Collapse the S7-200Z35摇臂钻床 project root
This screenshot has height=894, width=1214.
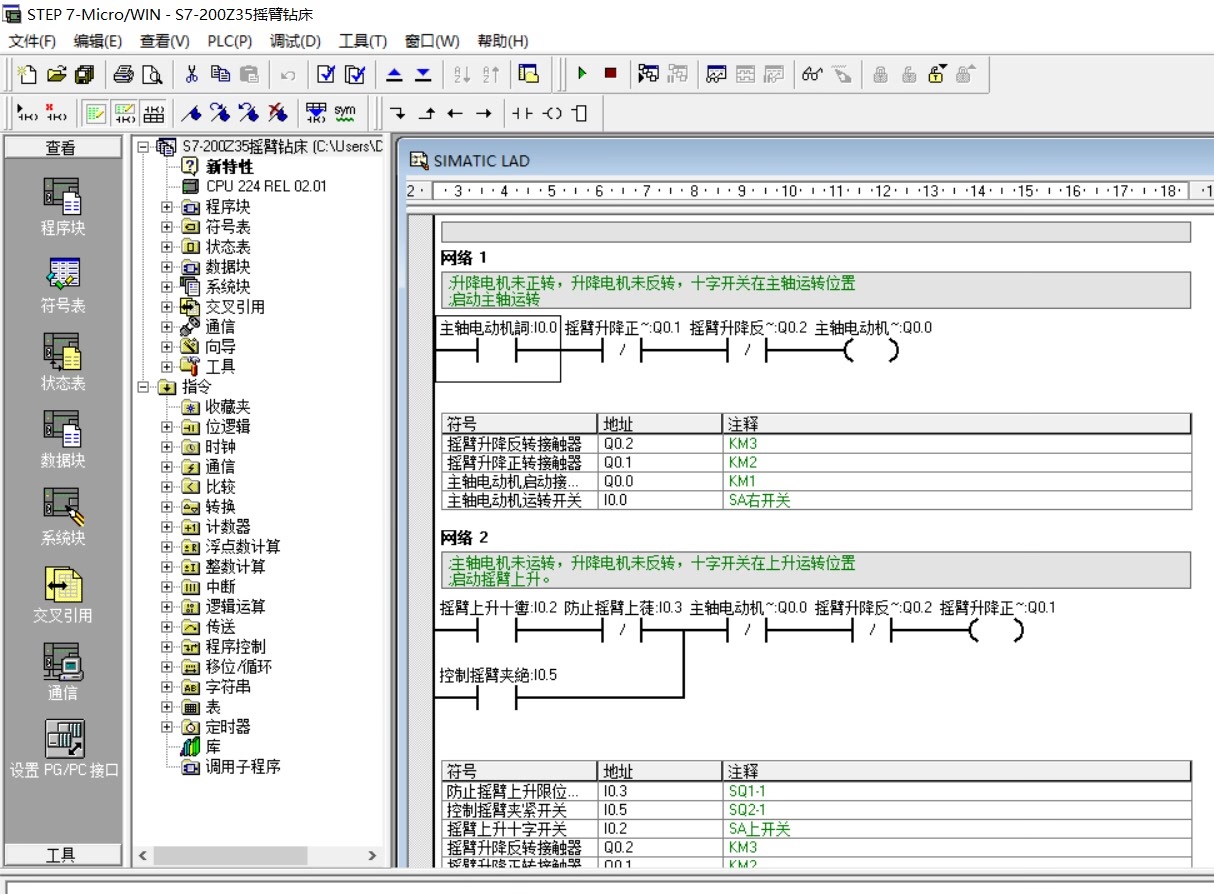(143, 147)
